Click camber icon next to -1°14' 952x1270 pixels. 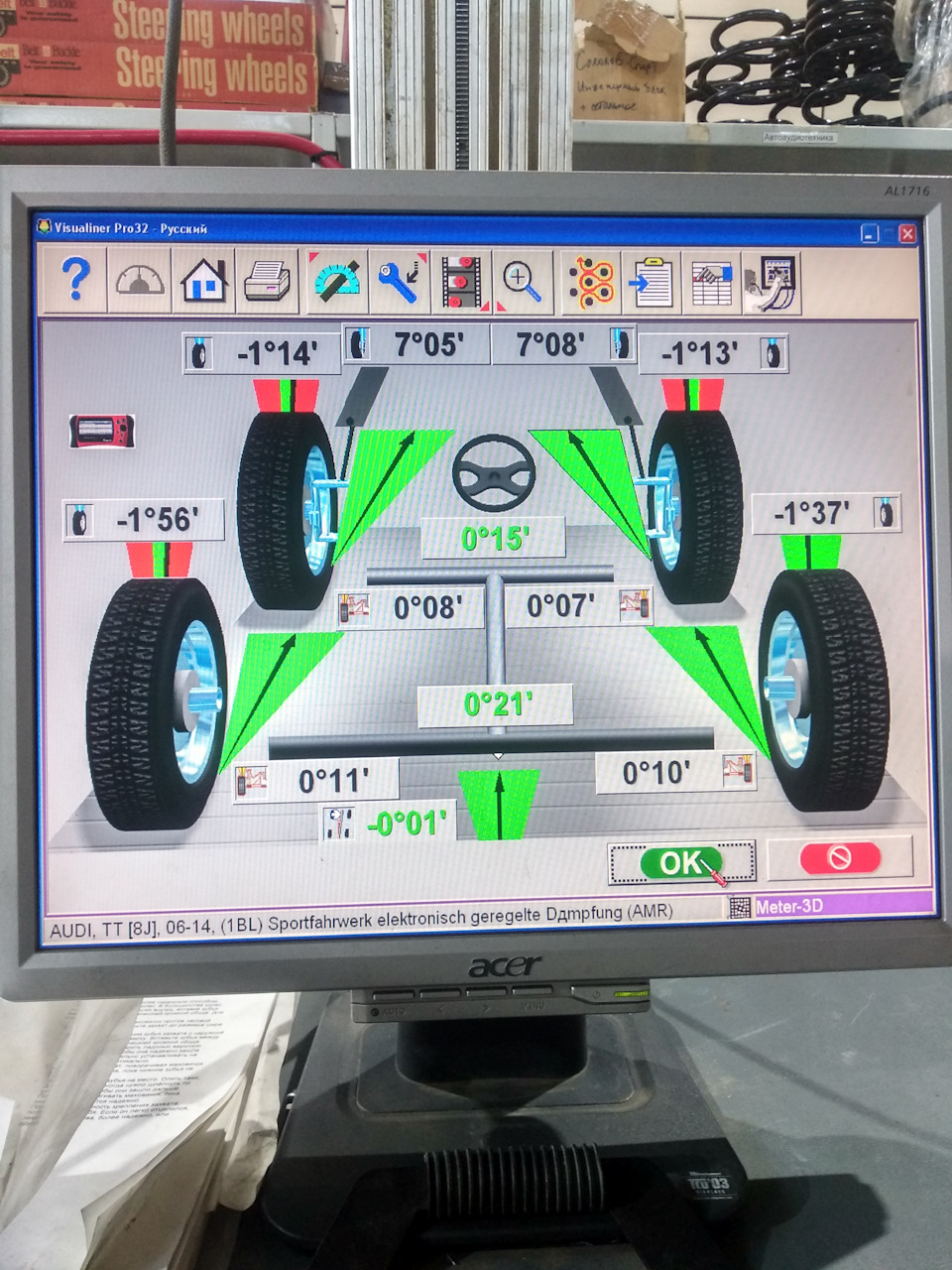201,353
